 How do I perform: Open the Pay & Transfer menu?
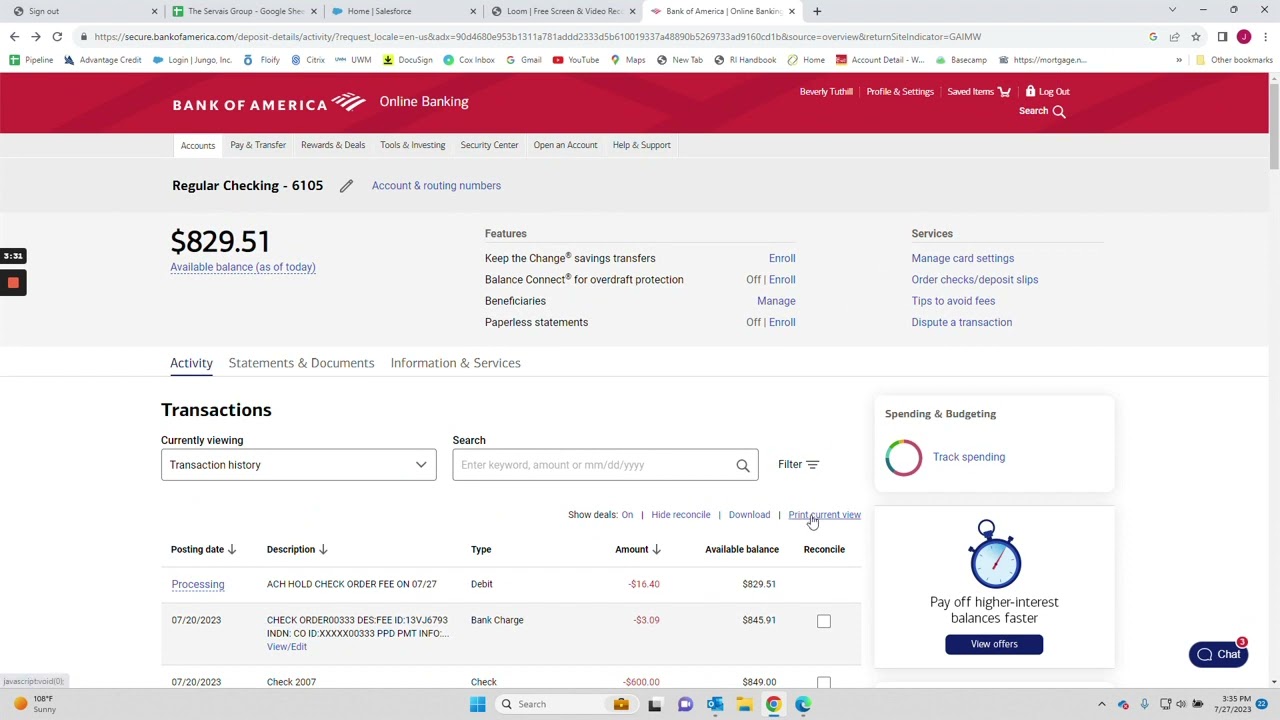258,145
